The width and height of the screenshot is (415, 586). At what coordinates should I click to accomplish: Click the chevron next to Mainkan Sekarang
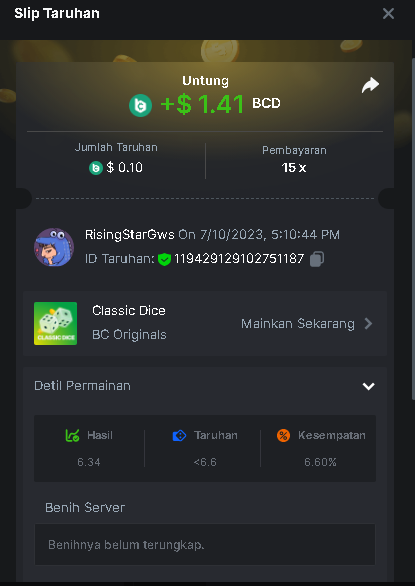tap(368, 324)
